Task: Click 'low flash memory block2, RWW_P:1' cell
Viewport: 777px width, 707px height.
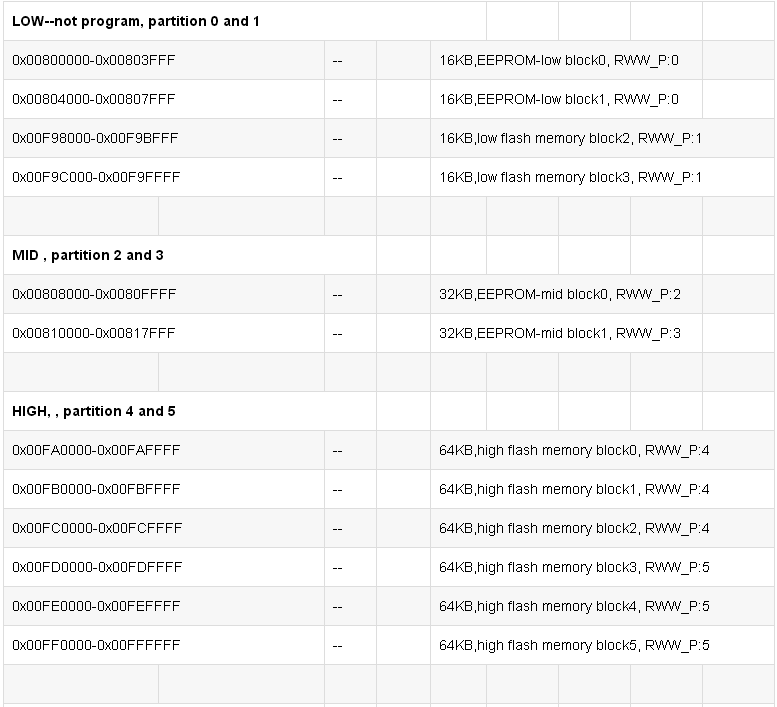Action: pyautogui.click(x=570, y=138)
